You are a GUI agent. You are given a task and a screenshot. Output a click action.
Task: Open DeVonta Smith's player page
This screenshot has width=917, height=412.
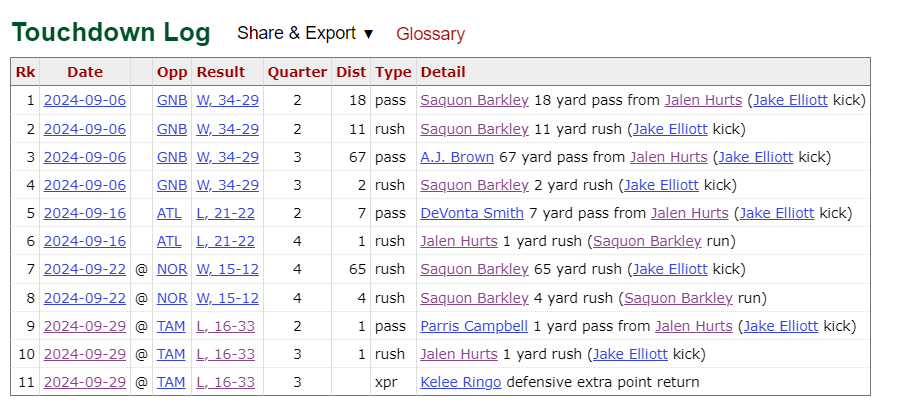tap(472, 213)
